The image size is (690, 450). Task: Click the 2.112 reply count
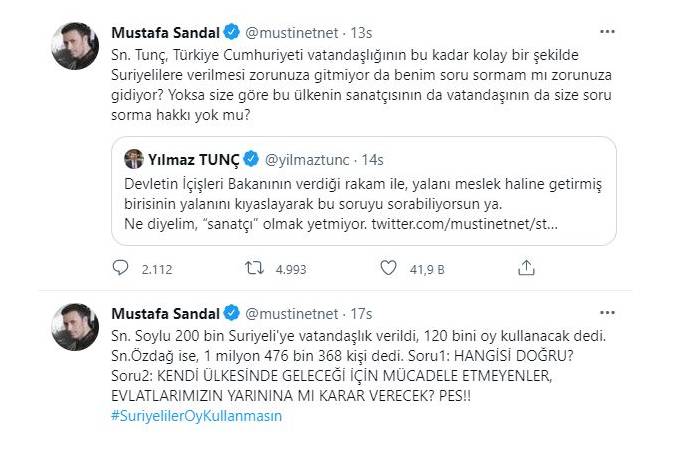158,267
